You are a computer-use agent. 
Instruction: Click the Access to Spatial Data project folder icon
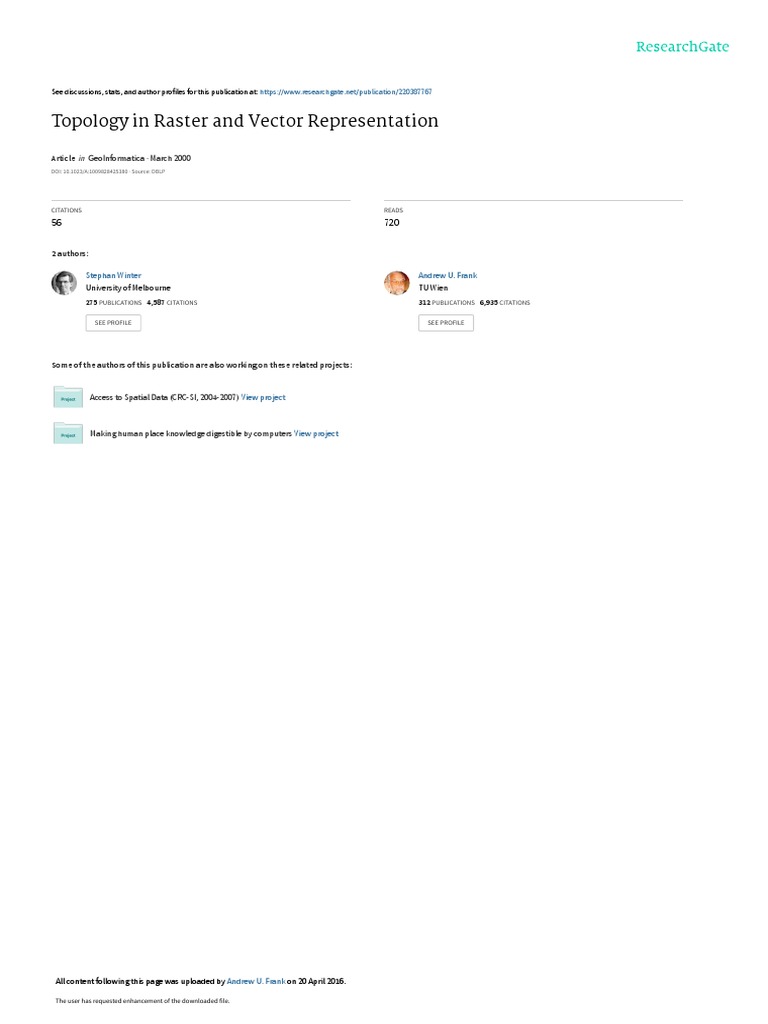point(68,397)
